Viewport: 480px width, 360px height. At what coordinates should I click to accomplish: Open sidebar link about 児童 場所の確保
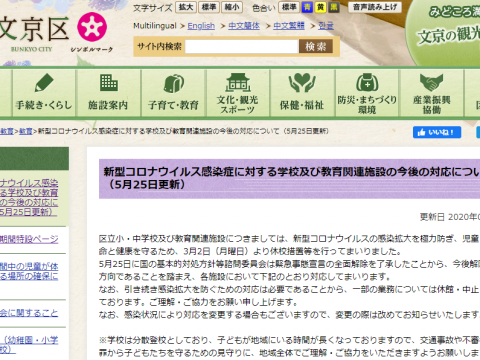coord(29,271)
